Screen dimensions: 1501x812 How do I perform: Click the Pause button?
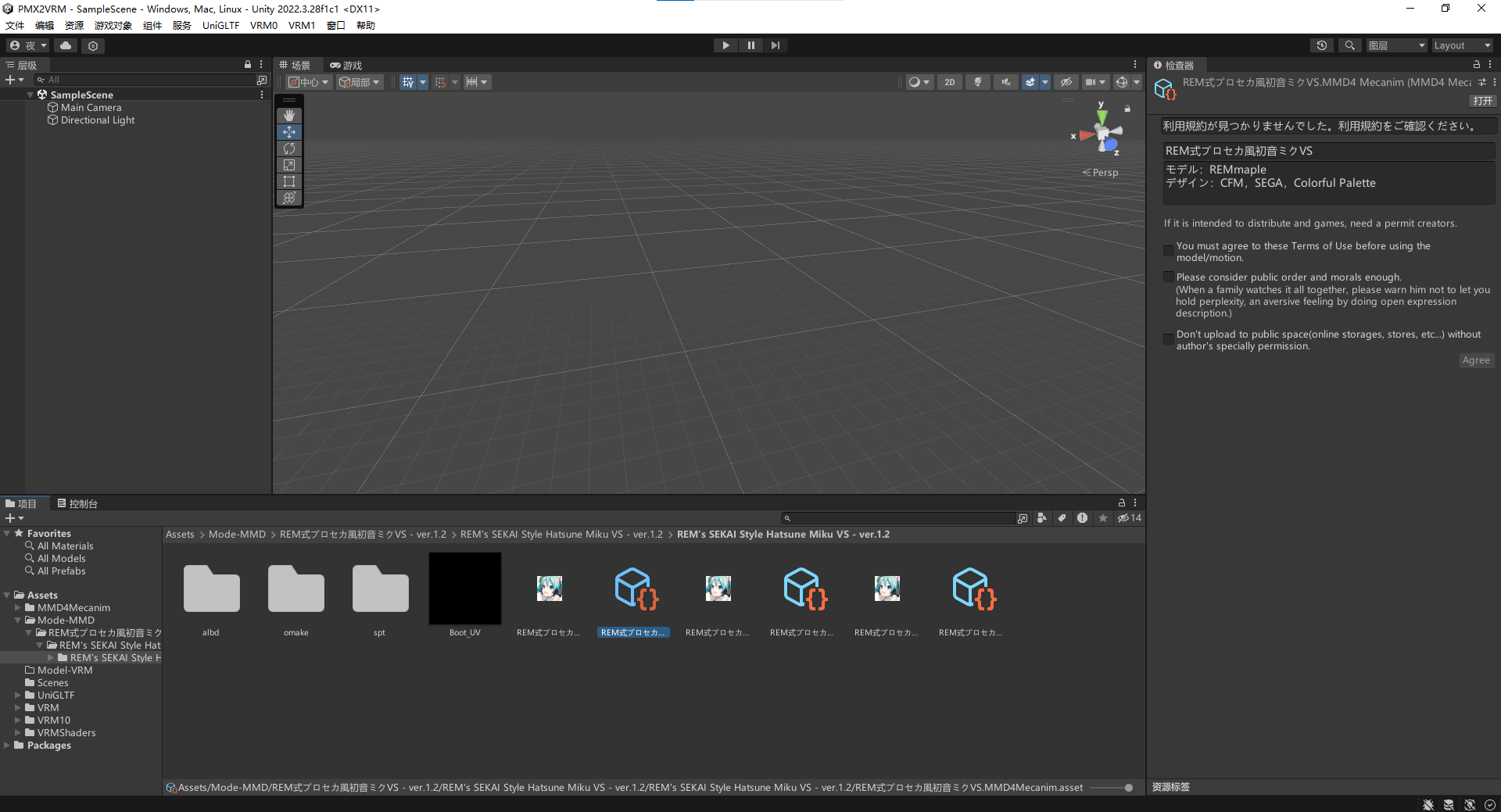click(750, 45)
